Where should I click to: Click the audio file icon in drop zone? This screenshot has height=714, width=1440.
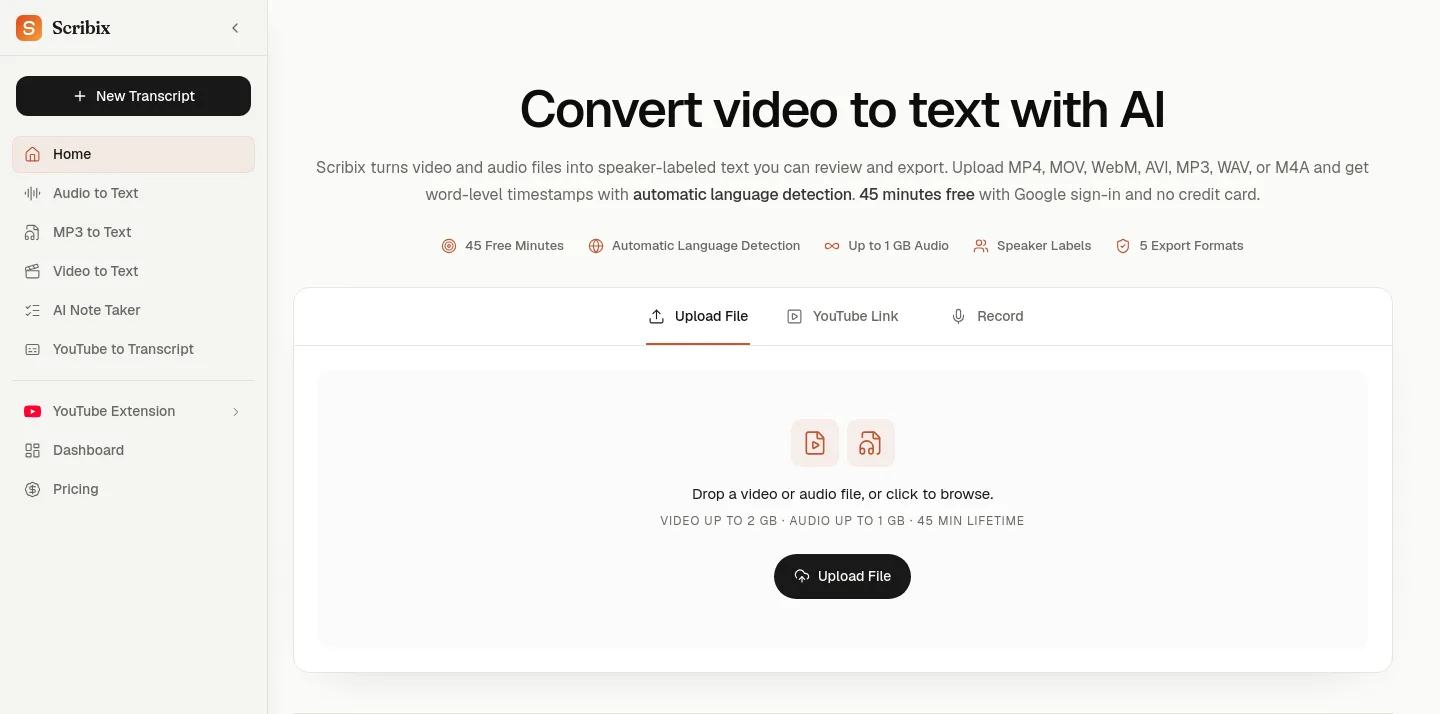click(x=871, y=443)
